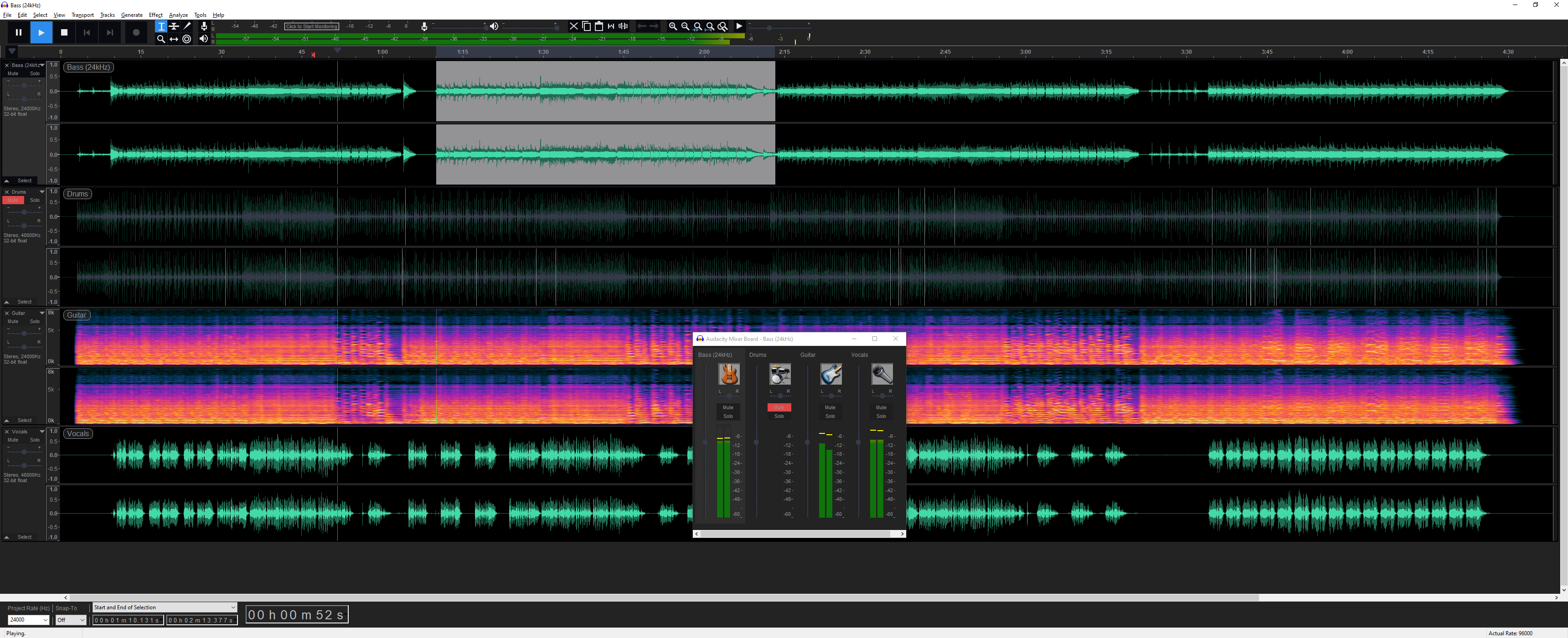This screenshot has width=1568, height=638.
Task: Open the Effect menu in menu bar
Action: [156, 15]
